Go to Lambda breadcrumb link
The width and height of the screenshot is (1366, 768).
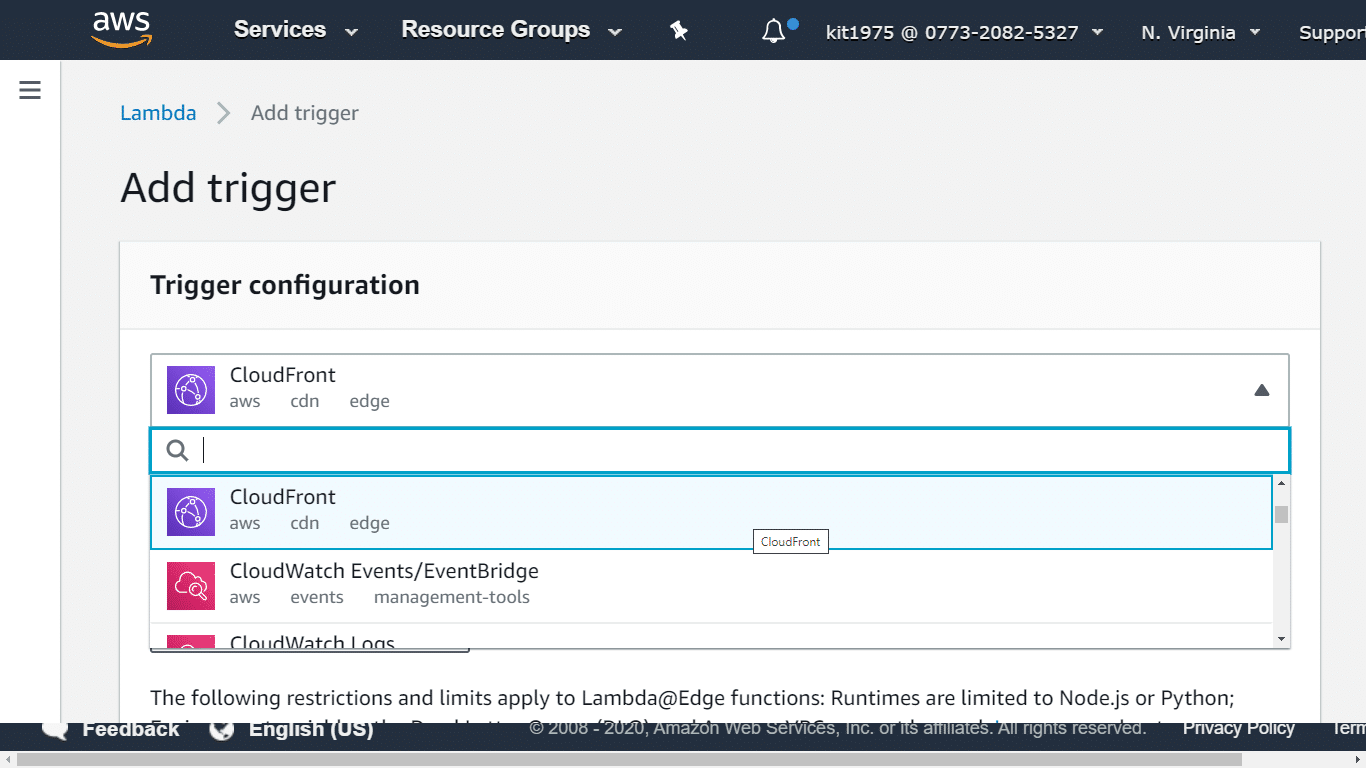[158, 113]
